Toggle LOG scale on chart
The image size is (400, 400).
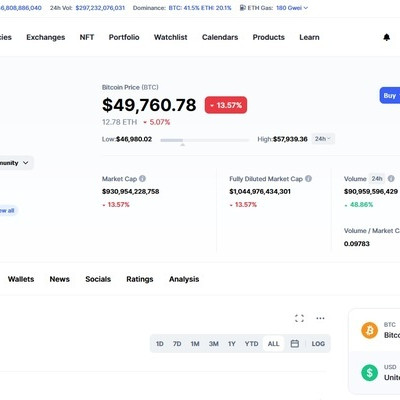point(318,344)
